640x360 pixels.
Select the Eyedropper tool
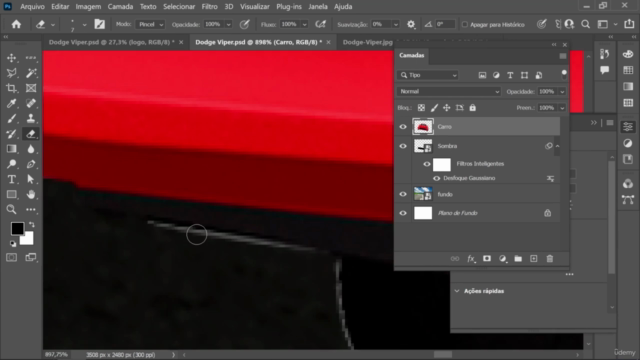point(11,103)
